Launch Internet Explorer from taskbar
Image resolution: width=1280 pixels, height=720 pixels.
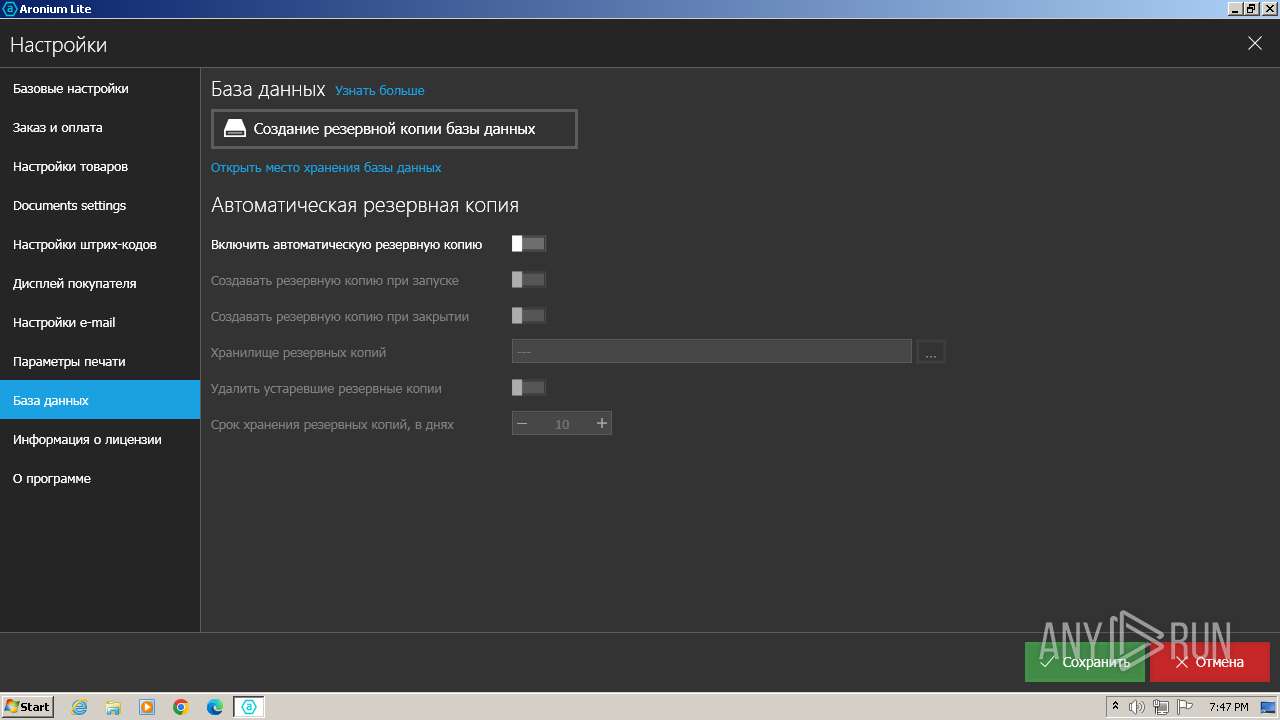[79, 707]
